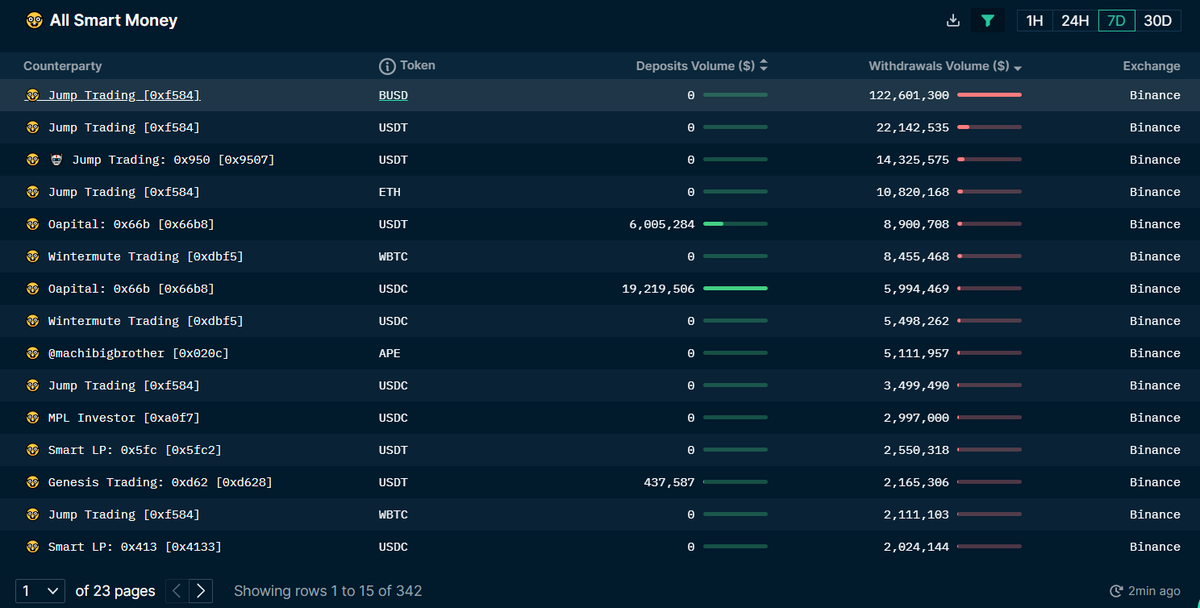Click the 2min ago timestamp
The width and height of the screenshot is (1200, 608).
coord(1154,591)
